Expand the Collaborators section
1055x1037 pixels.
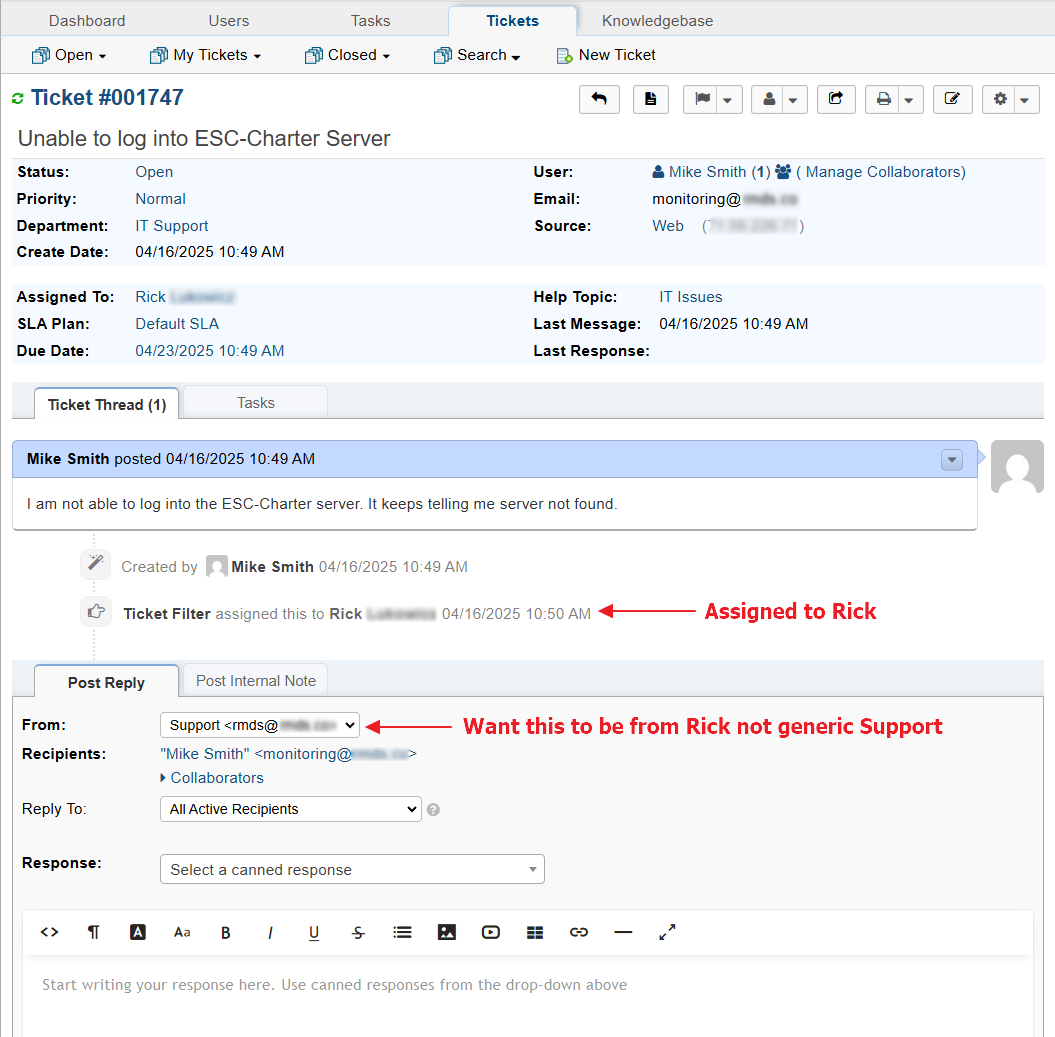pos(216,778)
